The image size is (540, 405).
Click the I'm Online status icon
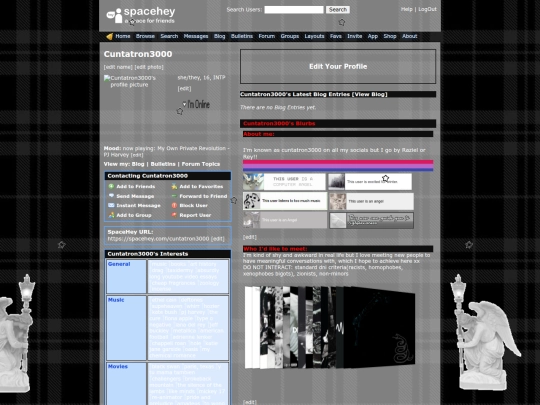(196, 104)
